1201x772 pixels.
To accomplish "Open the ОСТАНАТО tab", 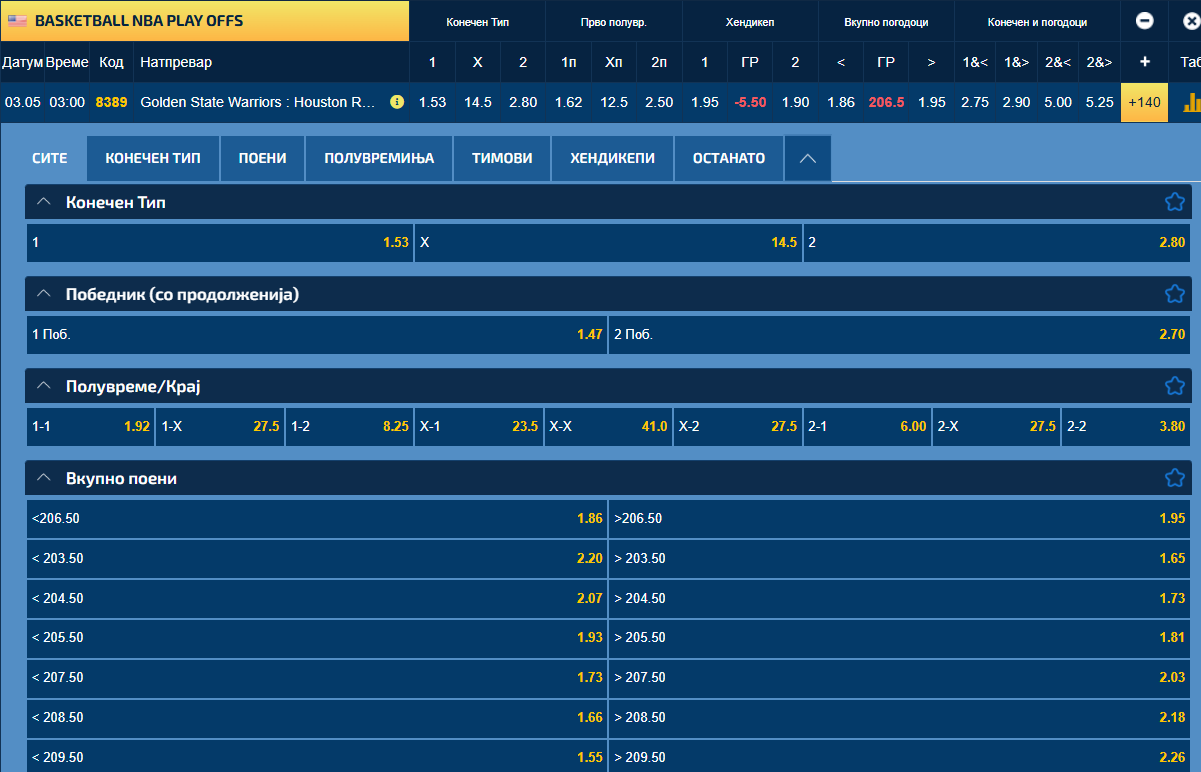I will pyautogui.click(x=729, y=158).
